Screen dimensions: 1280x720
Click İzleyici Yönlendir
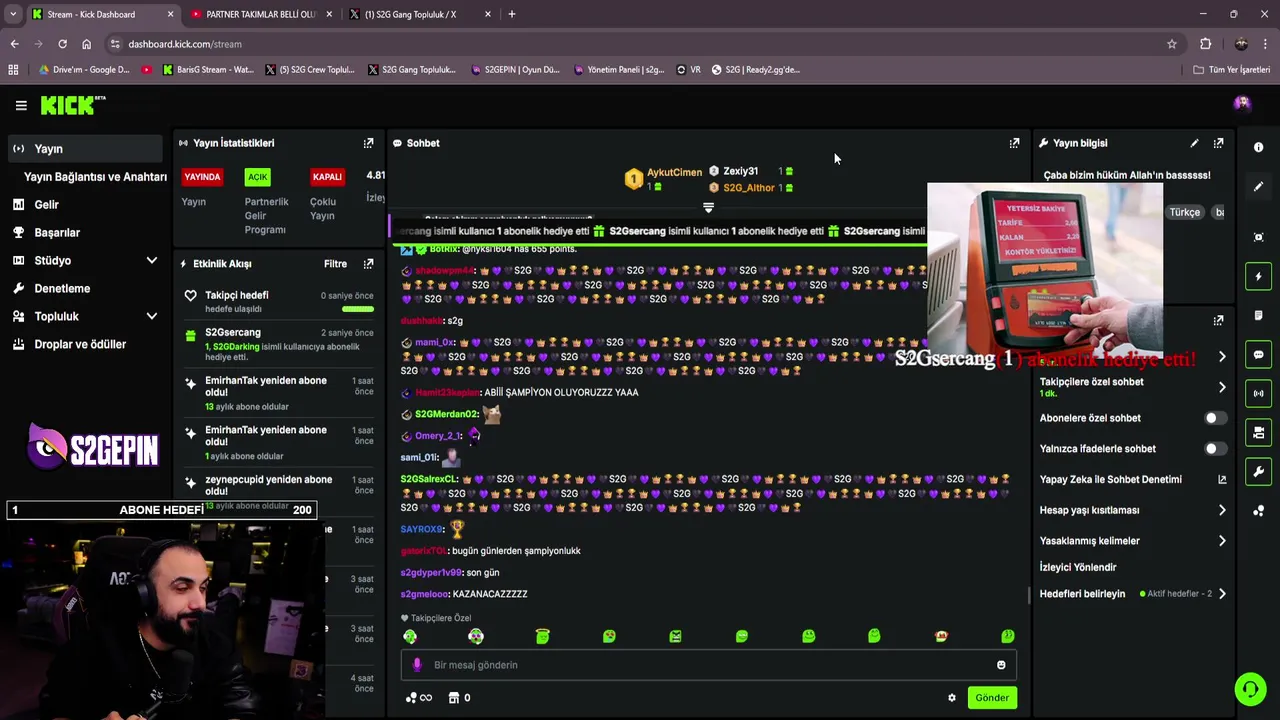[x=1078, y=567]
